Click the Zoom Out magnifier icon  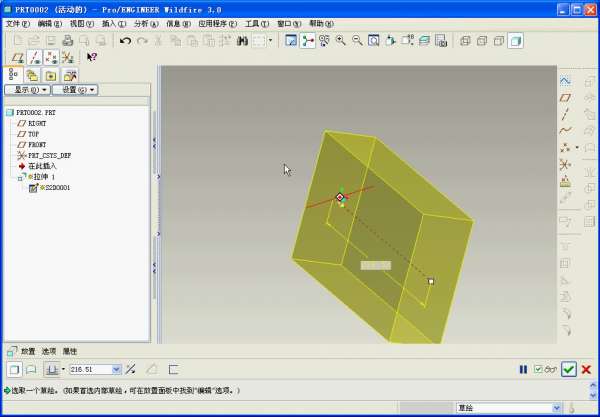click(x=357, y=41)
